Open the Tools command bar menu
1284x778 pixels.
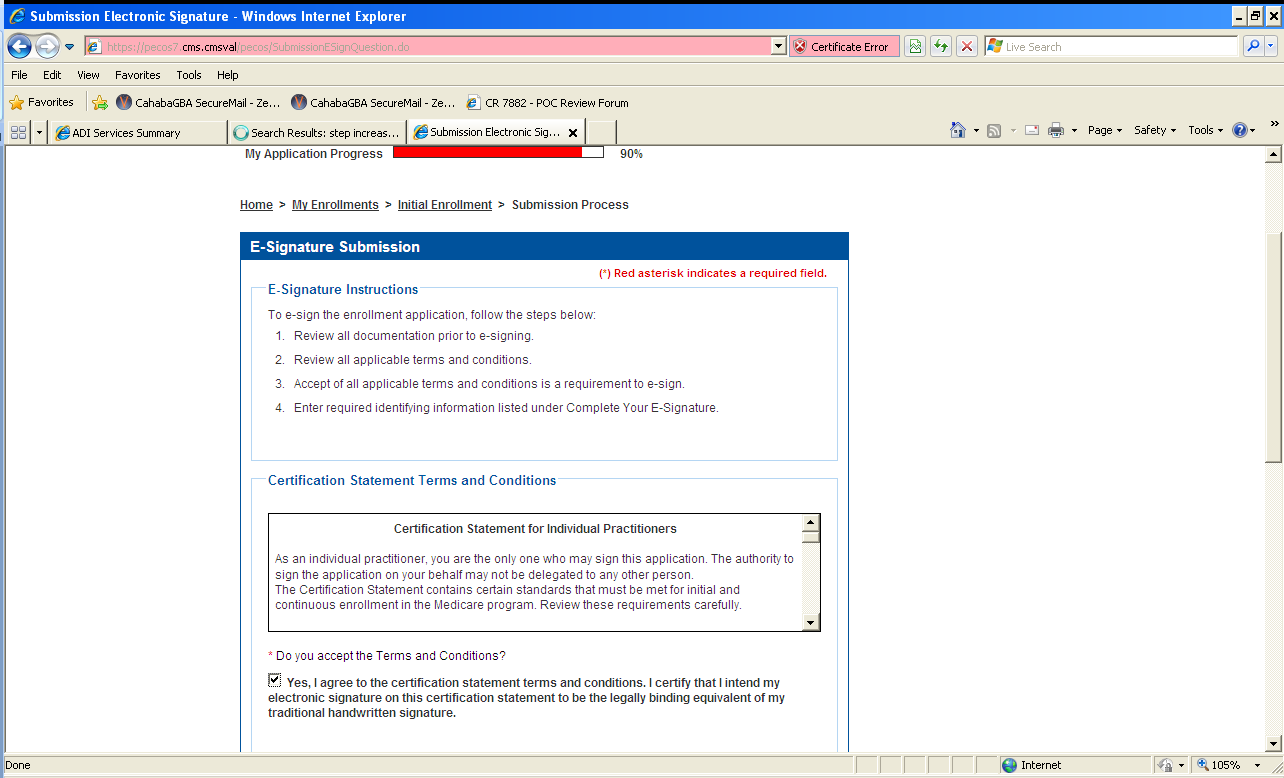(x=1205, y=130)
